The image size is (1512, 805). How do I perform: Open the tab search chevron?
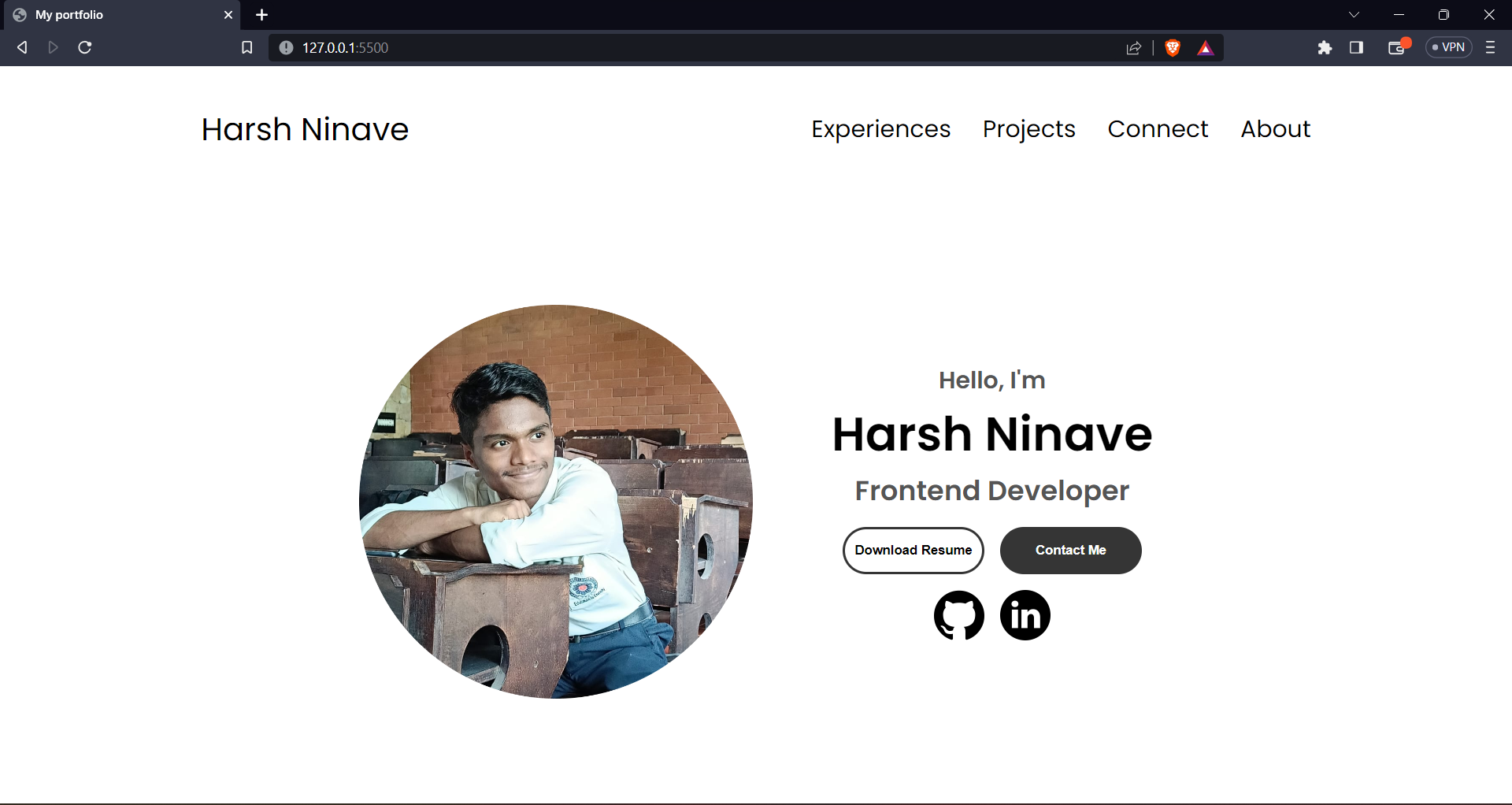point(1354,14)
